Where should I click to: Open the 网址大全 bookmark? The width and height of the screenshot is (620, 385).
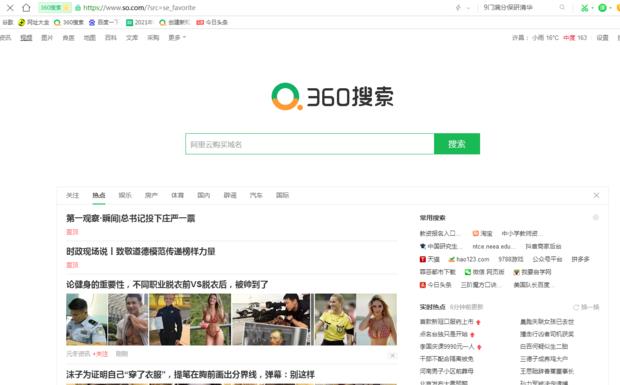pyautogui.click(x=34, y=22)
